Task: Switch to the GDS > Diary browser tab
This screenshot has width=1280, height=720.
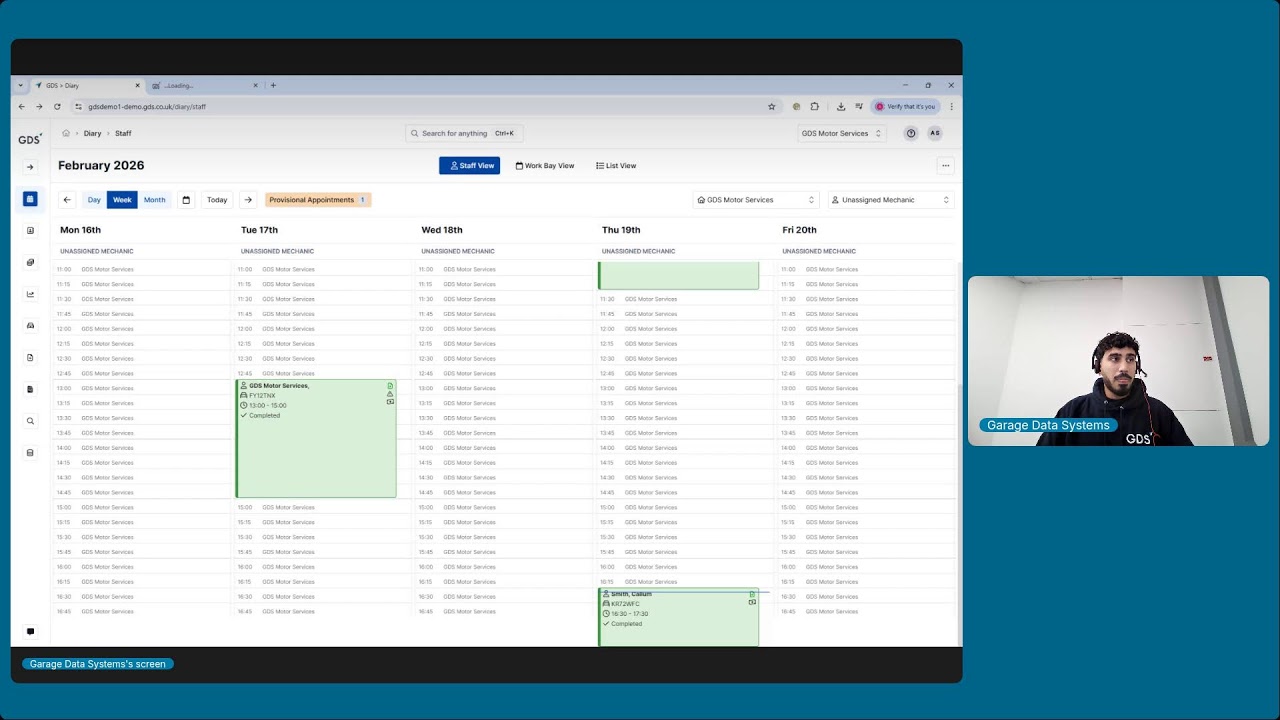Action: (86, 85)
